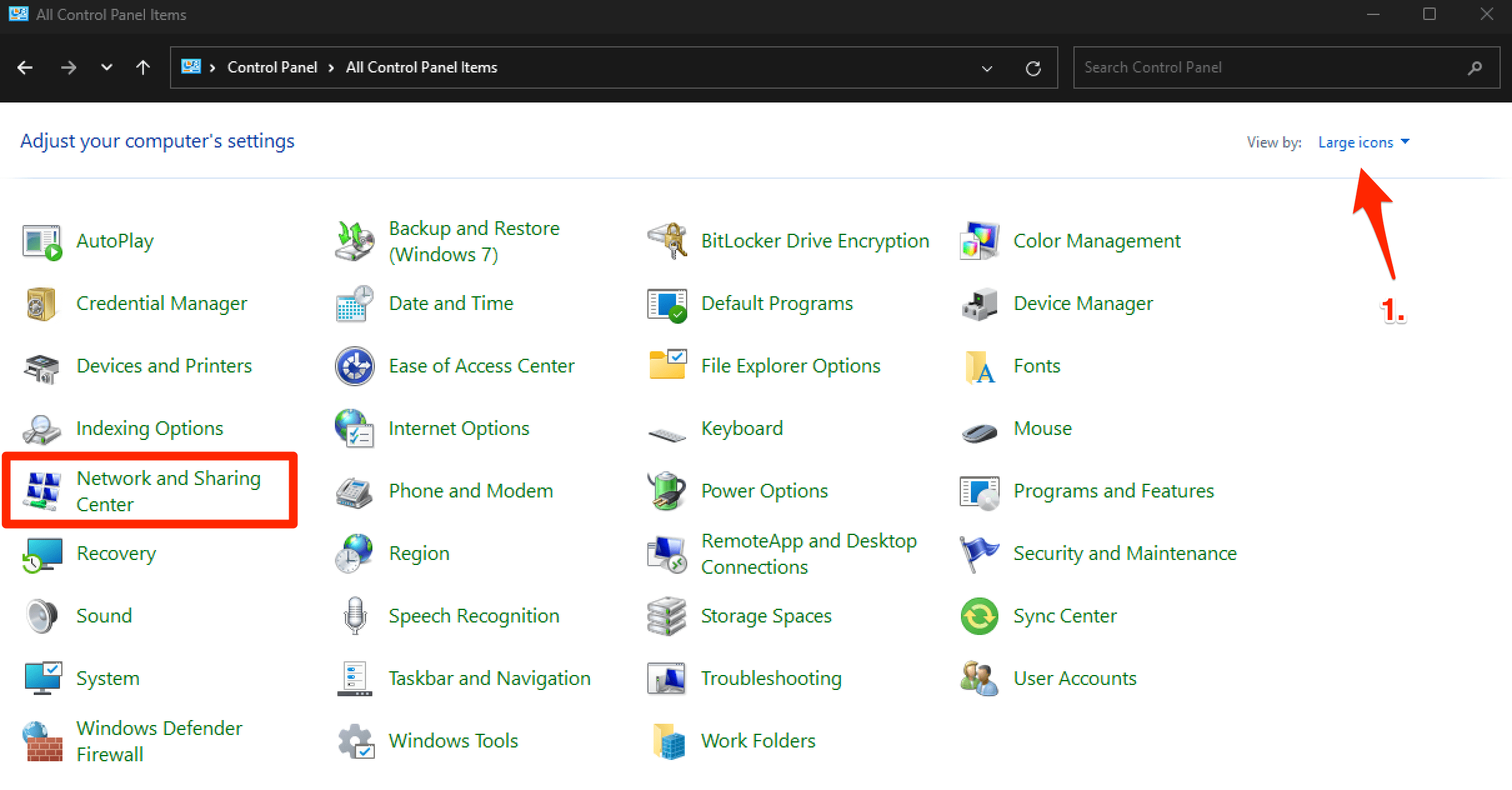Open the Device Manager icon
This screenshot has width=1512, height=790.
tap(980, 304)
